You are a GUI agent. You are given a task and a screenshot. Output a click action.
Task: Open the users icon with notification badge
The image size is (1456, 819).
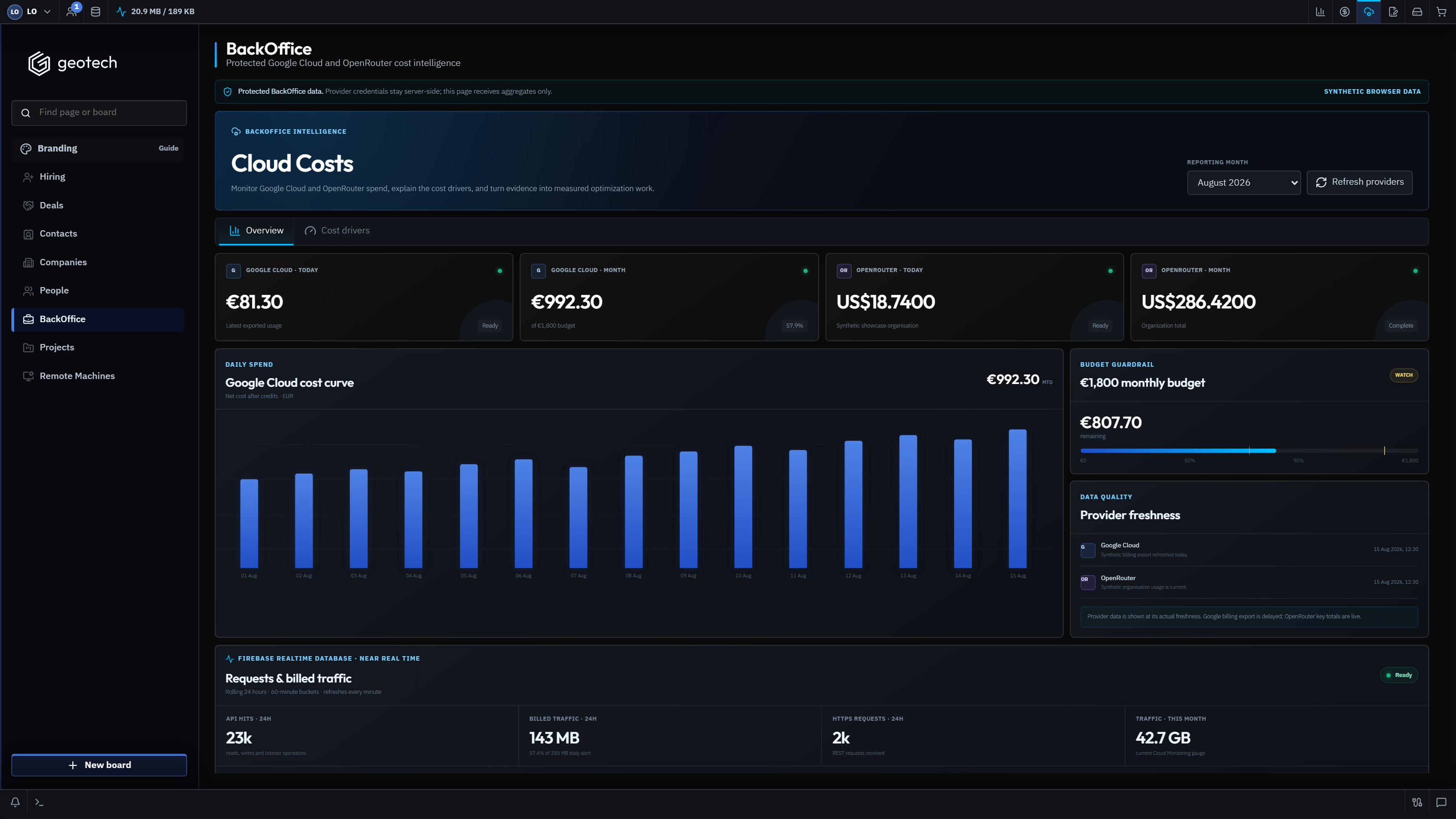tap(72, 11)
